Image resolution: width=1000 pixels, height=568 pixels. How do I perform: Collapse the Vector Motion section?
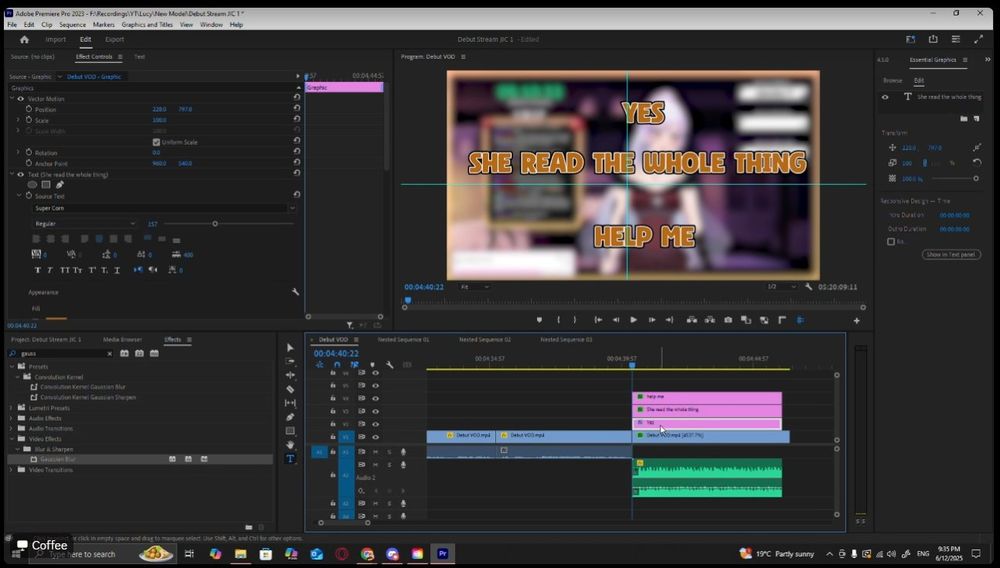[12, 99]
